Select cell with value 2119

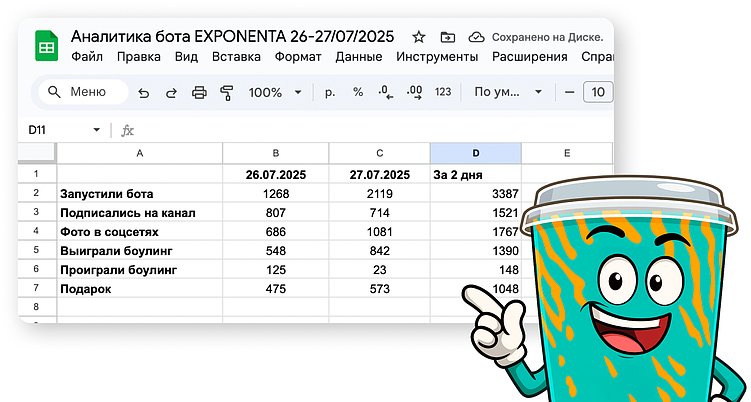(379, 194)
